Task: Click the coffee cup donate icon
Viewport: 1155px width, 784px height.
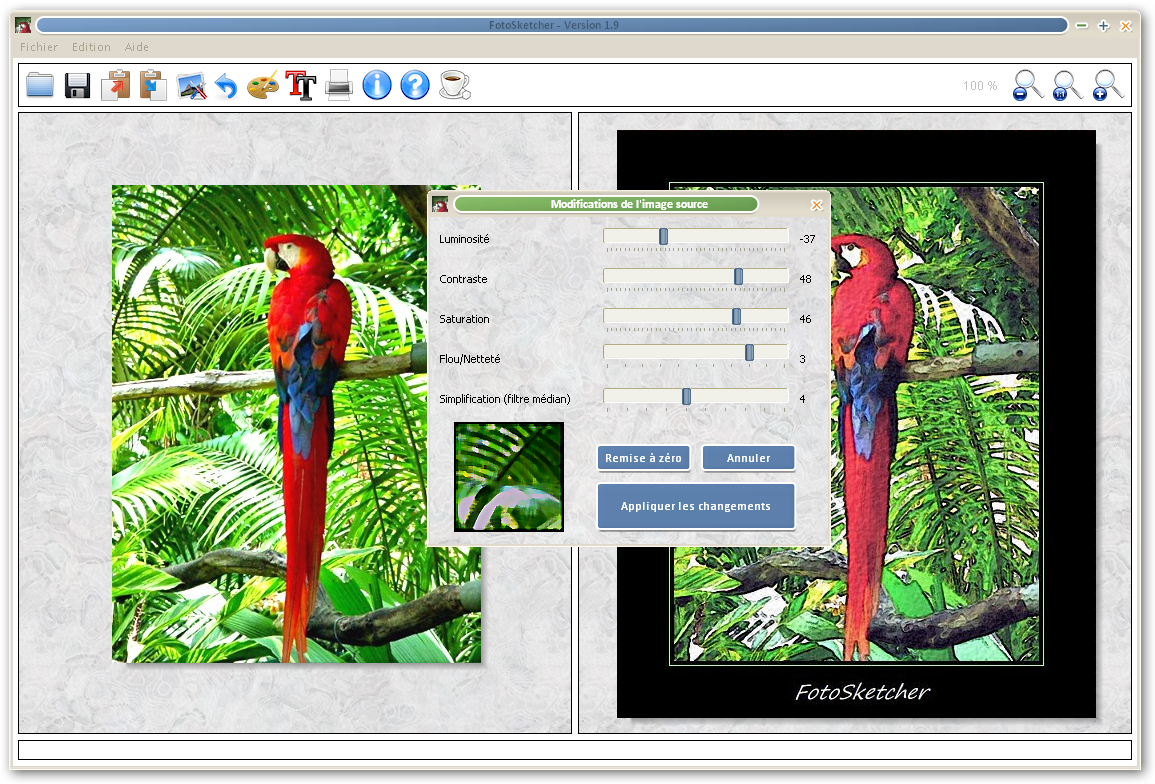Action: tap(454, 85)
